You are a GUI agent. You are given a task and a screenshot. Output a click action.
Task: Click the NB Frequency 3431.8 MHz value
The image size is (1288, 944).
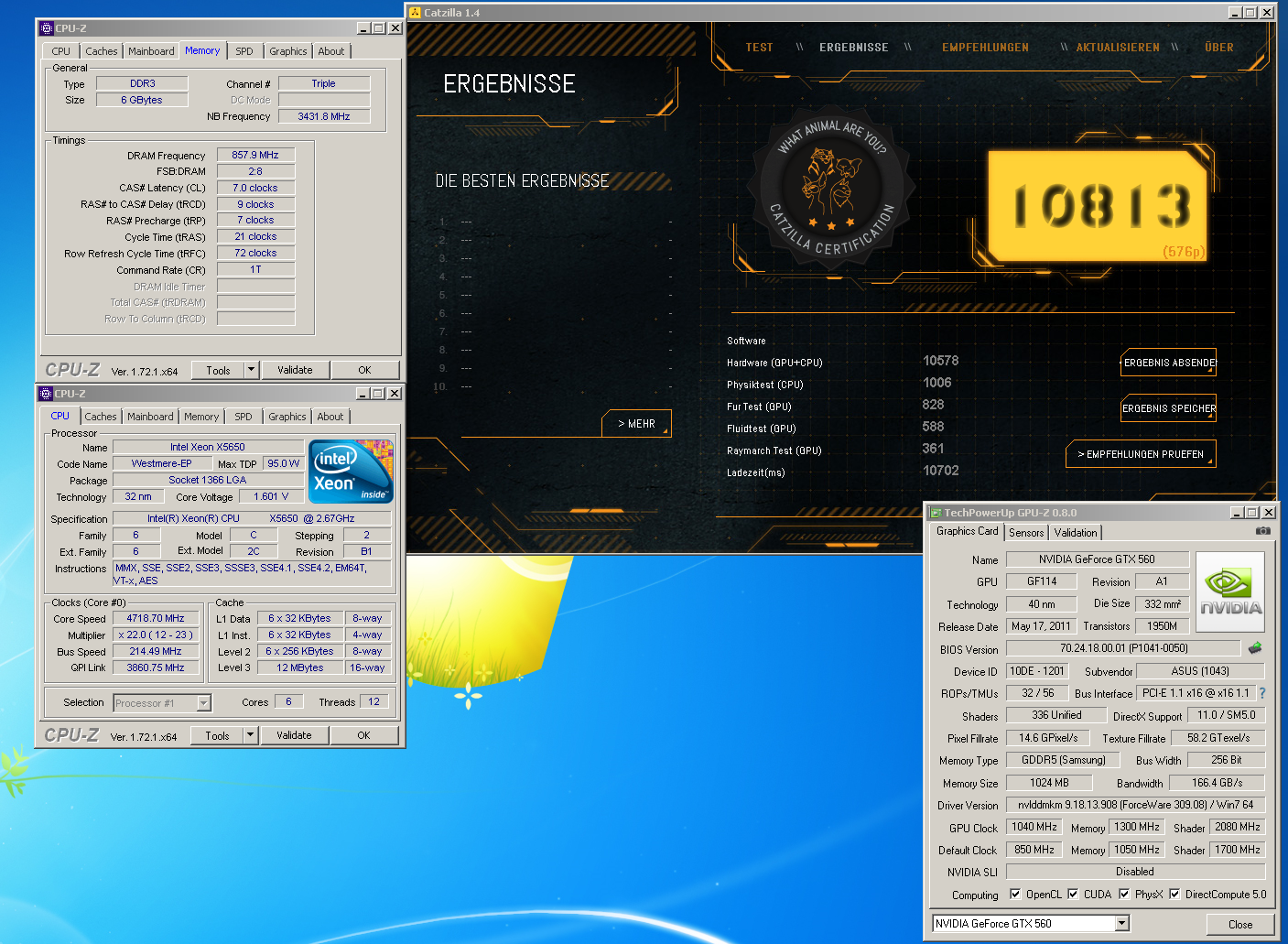(324, 116)
